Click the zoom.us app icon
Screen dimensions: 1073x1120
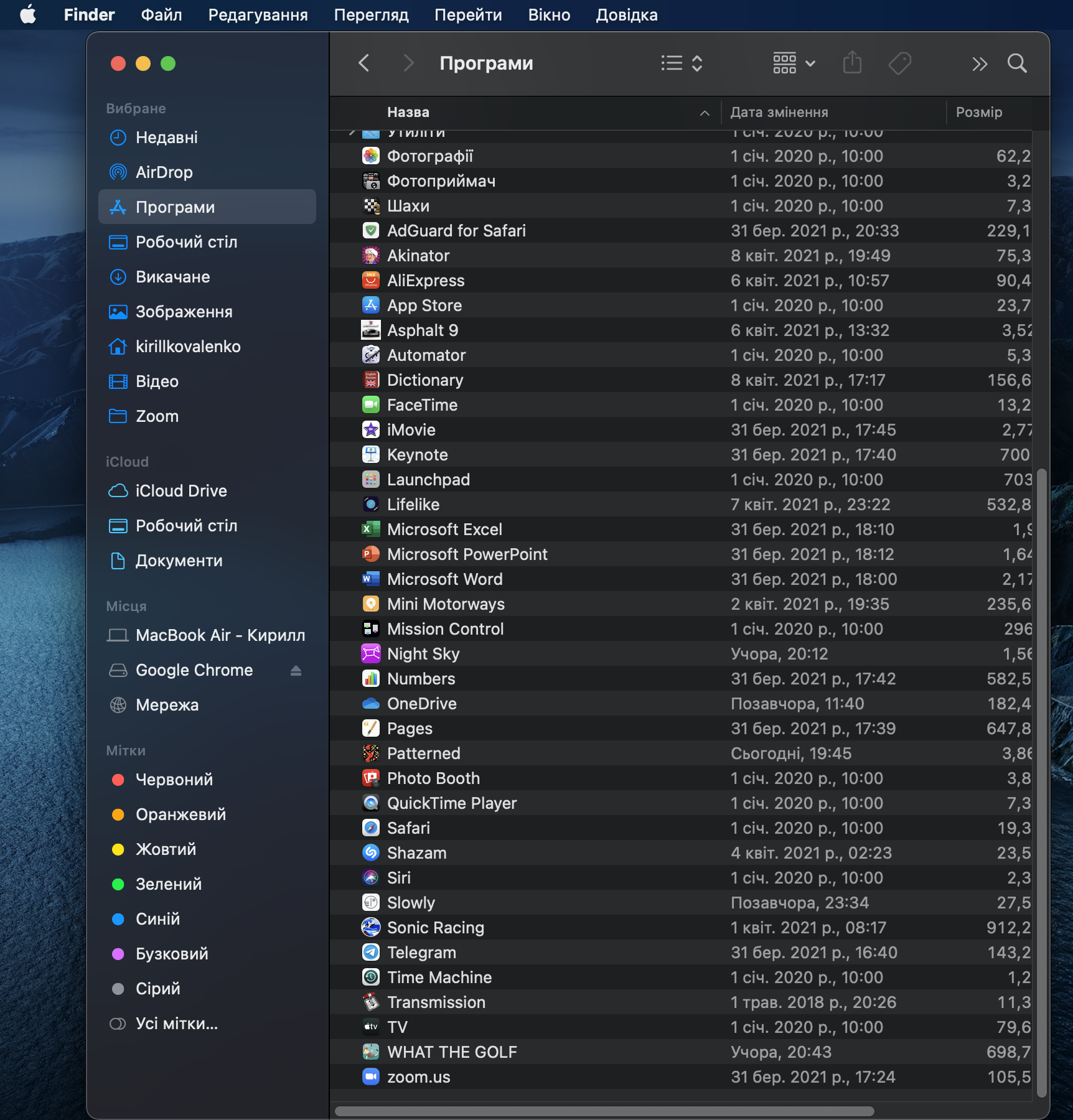coord(371,1077)
